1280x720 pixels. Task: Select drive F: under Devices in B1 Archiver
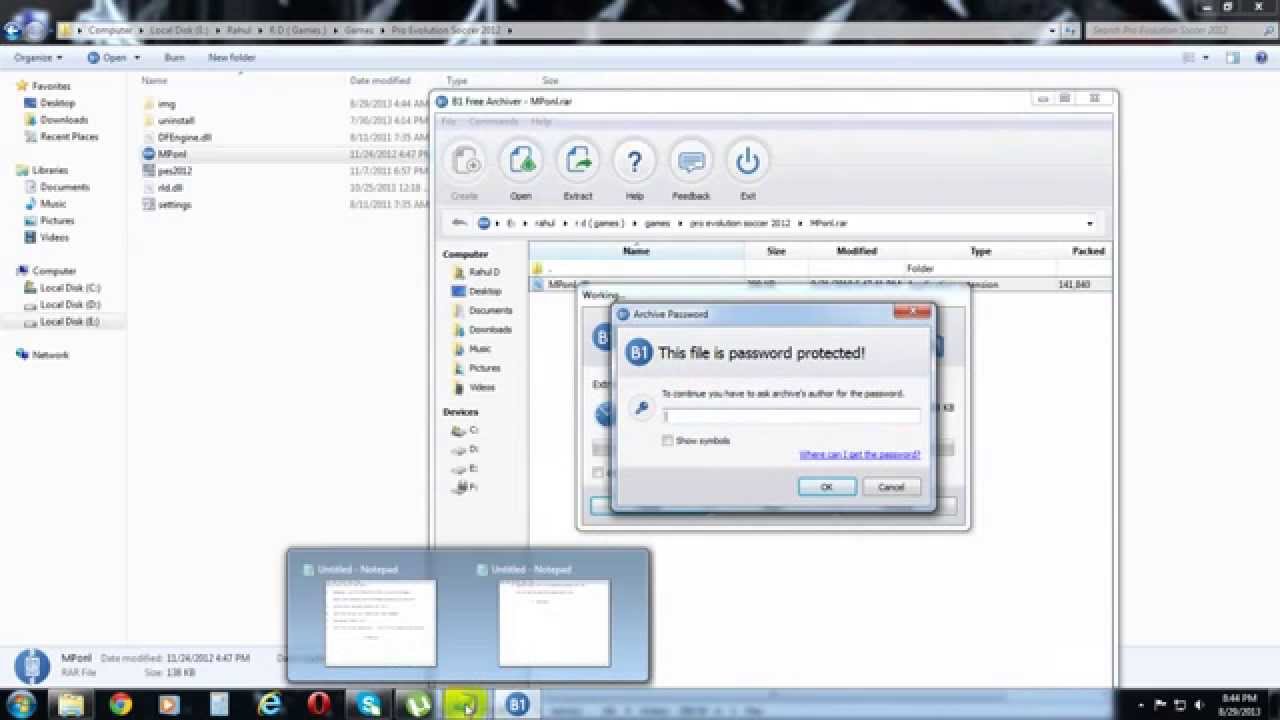click(465, 487)
